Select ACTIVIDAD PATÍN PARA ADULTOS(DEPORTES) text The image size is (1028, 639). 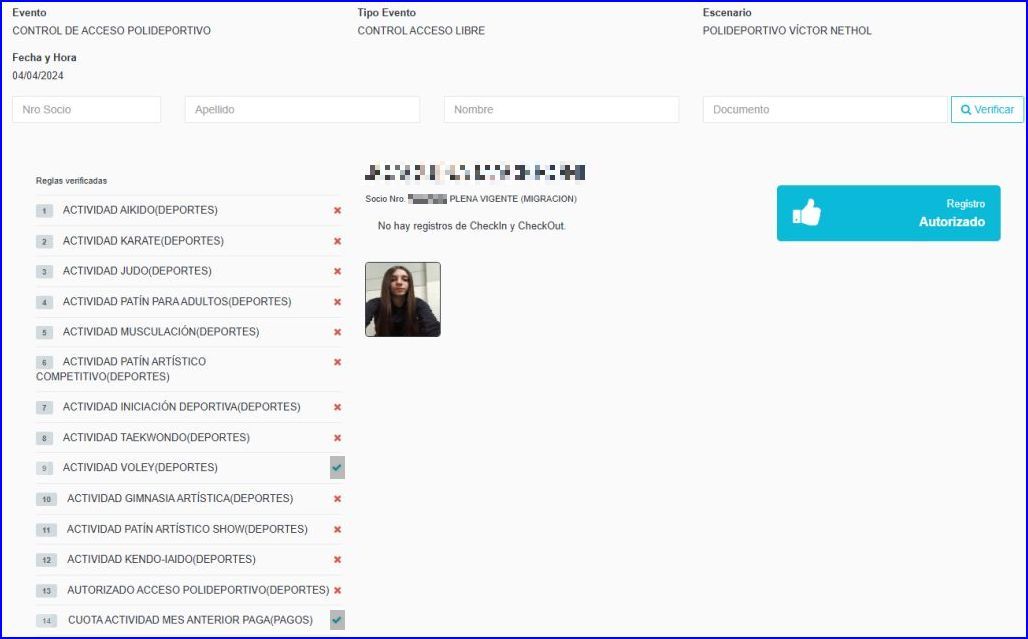[177, 302]
